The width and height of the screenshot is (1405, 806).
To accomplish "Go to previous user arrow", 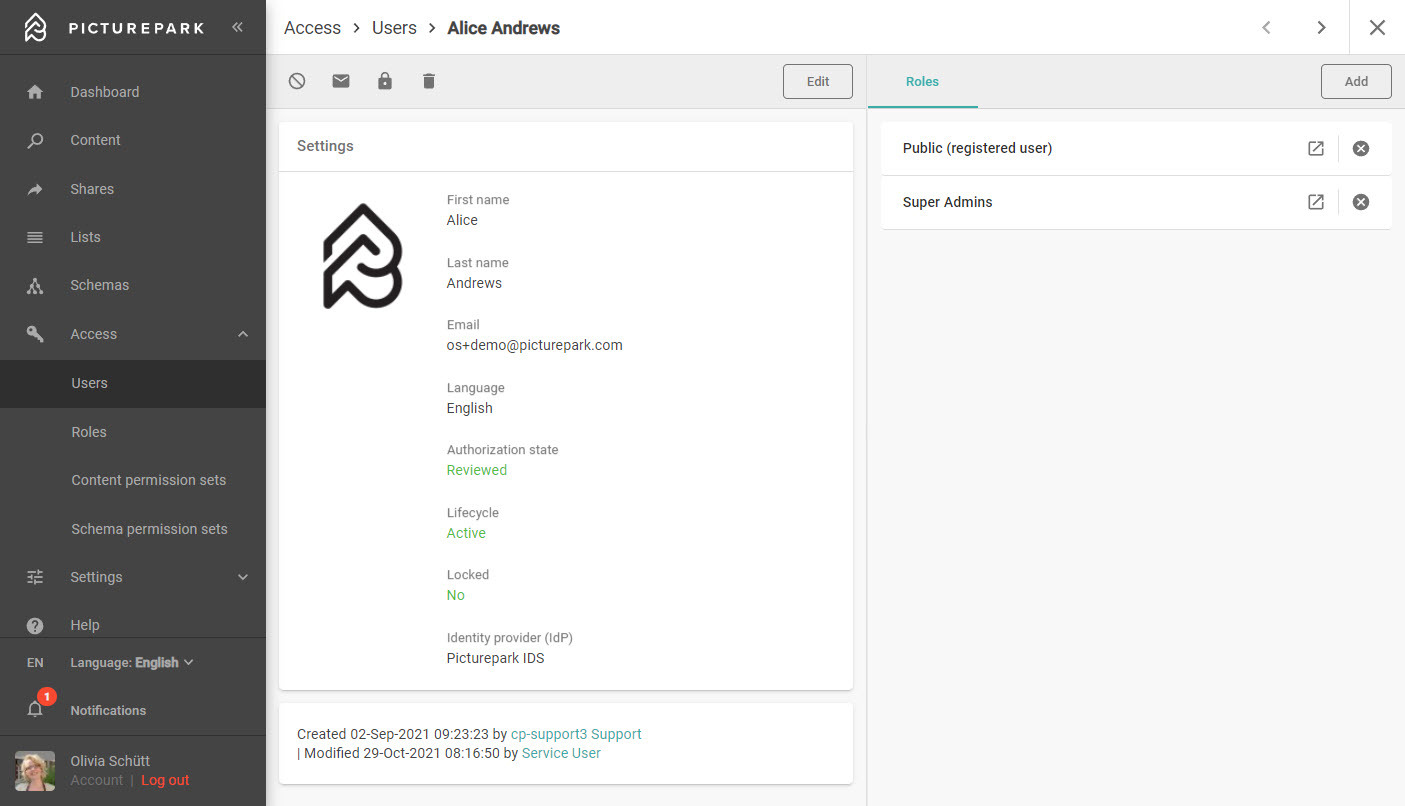I will point(1266,28).
